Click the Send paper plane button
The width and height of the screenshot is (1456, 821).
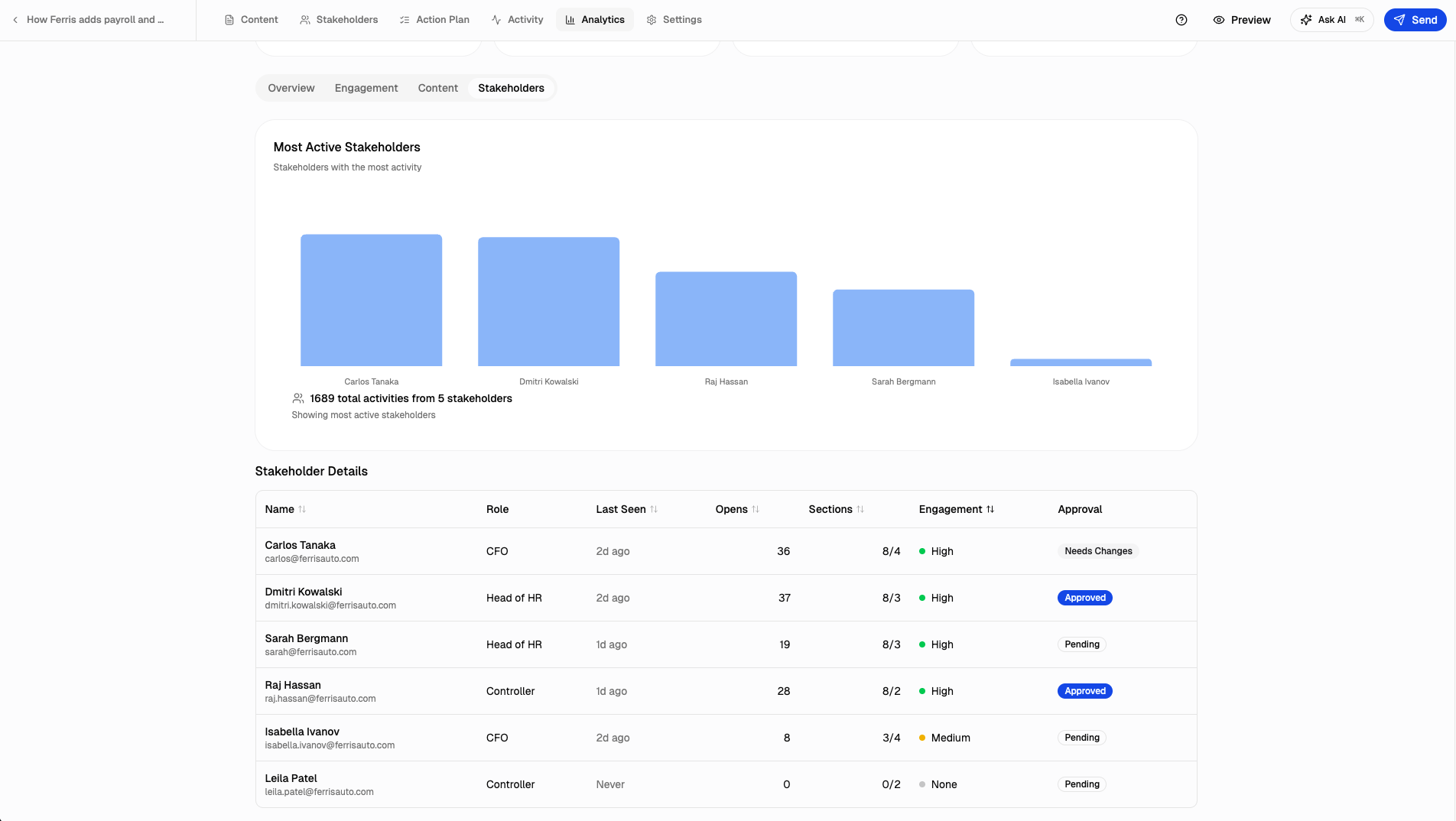tap(1415, 20)
